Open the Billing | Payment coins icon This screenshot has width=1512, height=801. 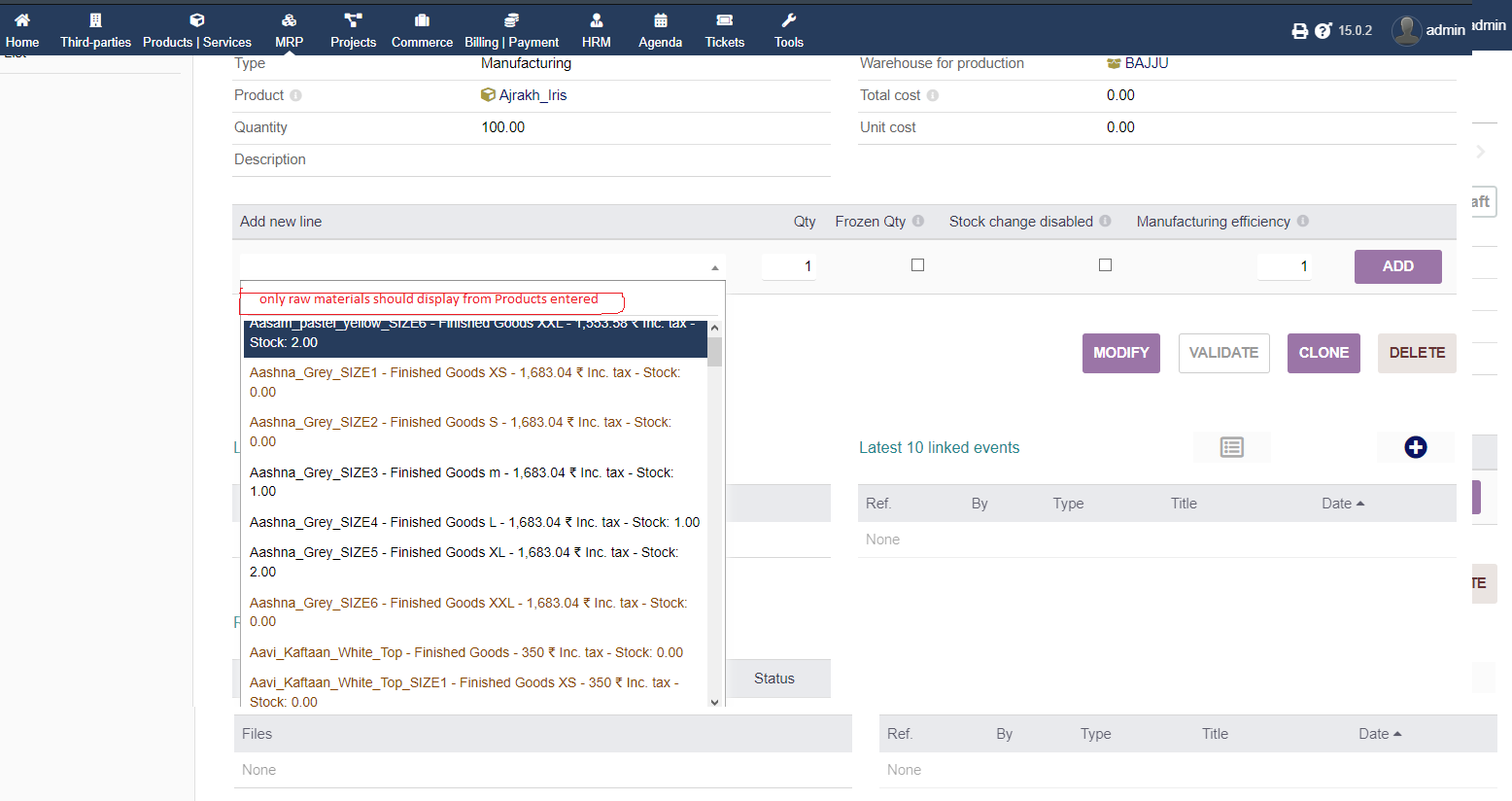tap(511, 19)
